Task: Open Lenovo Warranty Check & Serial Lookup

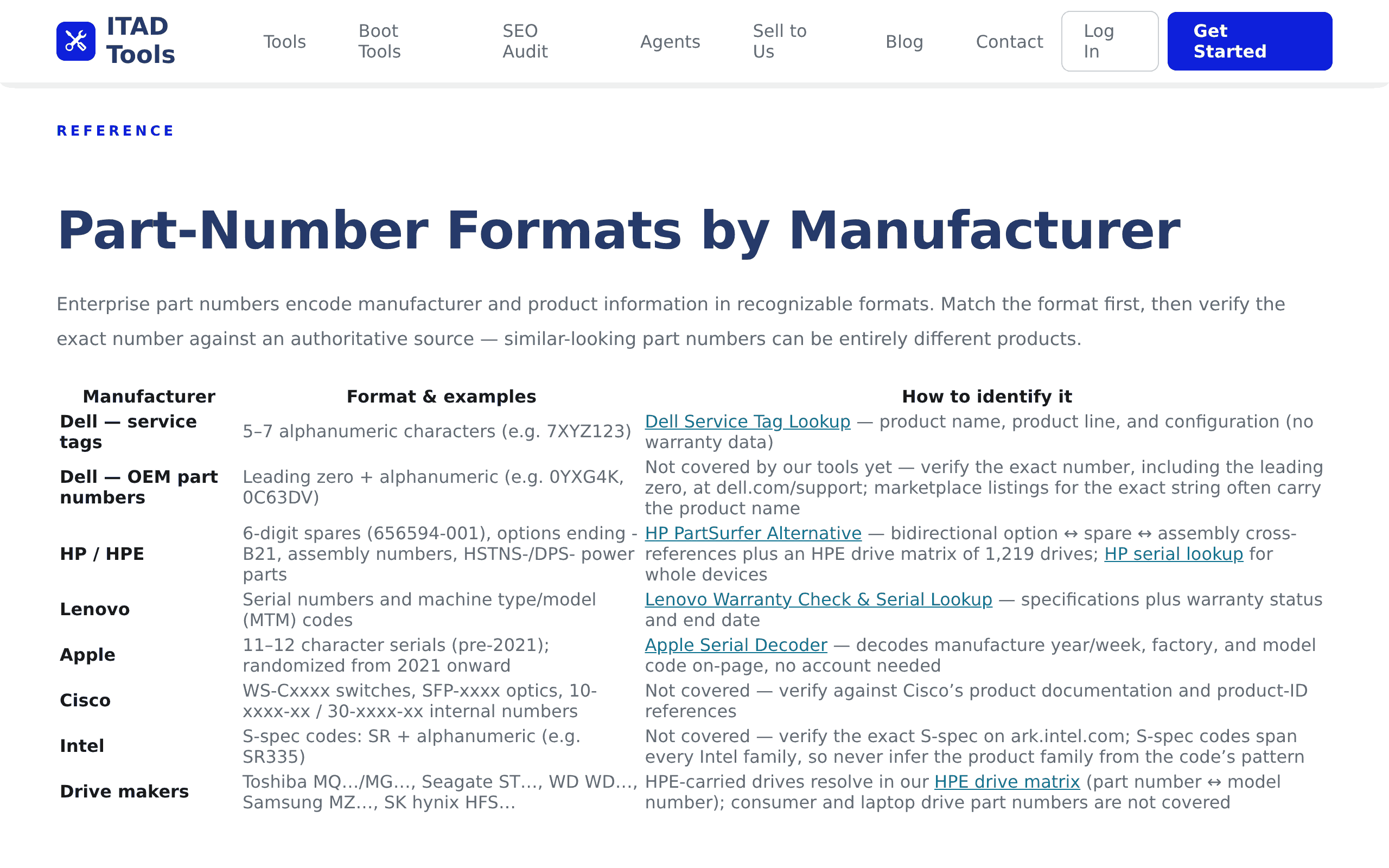Action: pos(818,599)
